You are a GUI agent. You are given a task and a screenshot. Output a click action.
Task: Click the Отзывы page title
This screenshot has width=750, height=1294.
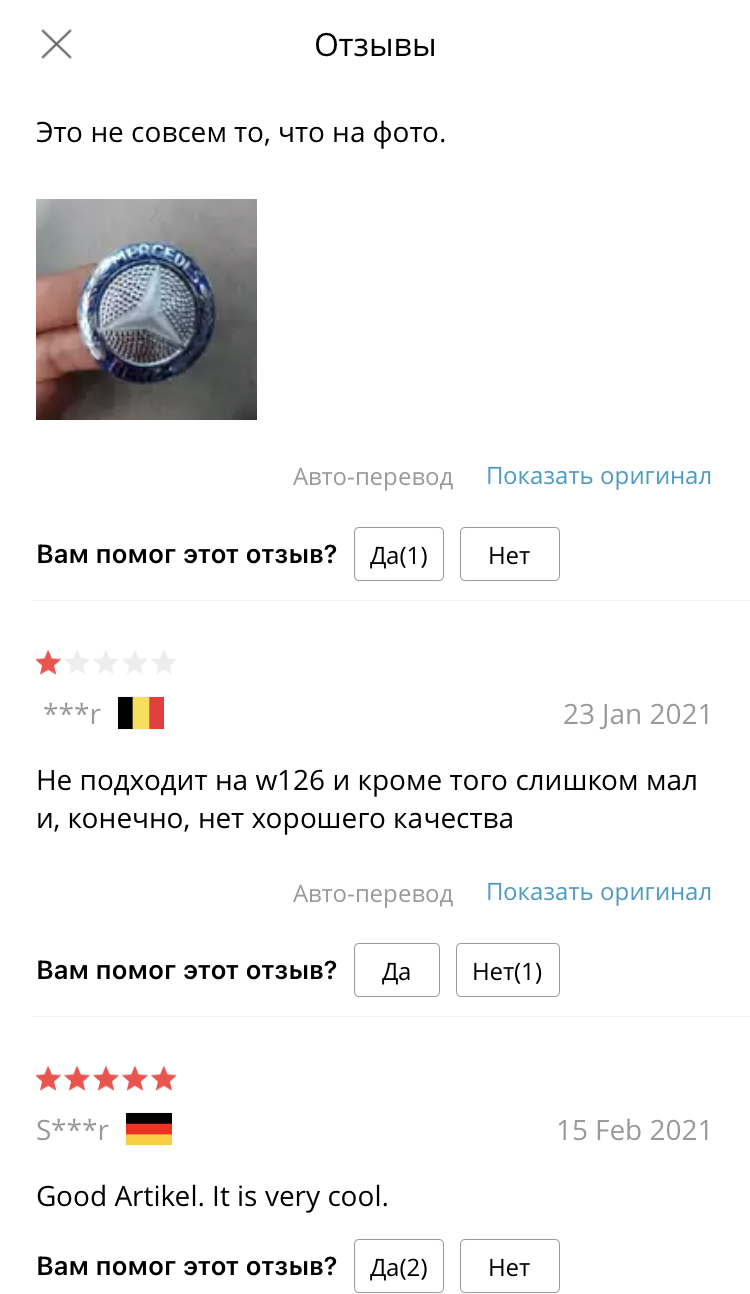pos(375,45)
